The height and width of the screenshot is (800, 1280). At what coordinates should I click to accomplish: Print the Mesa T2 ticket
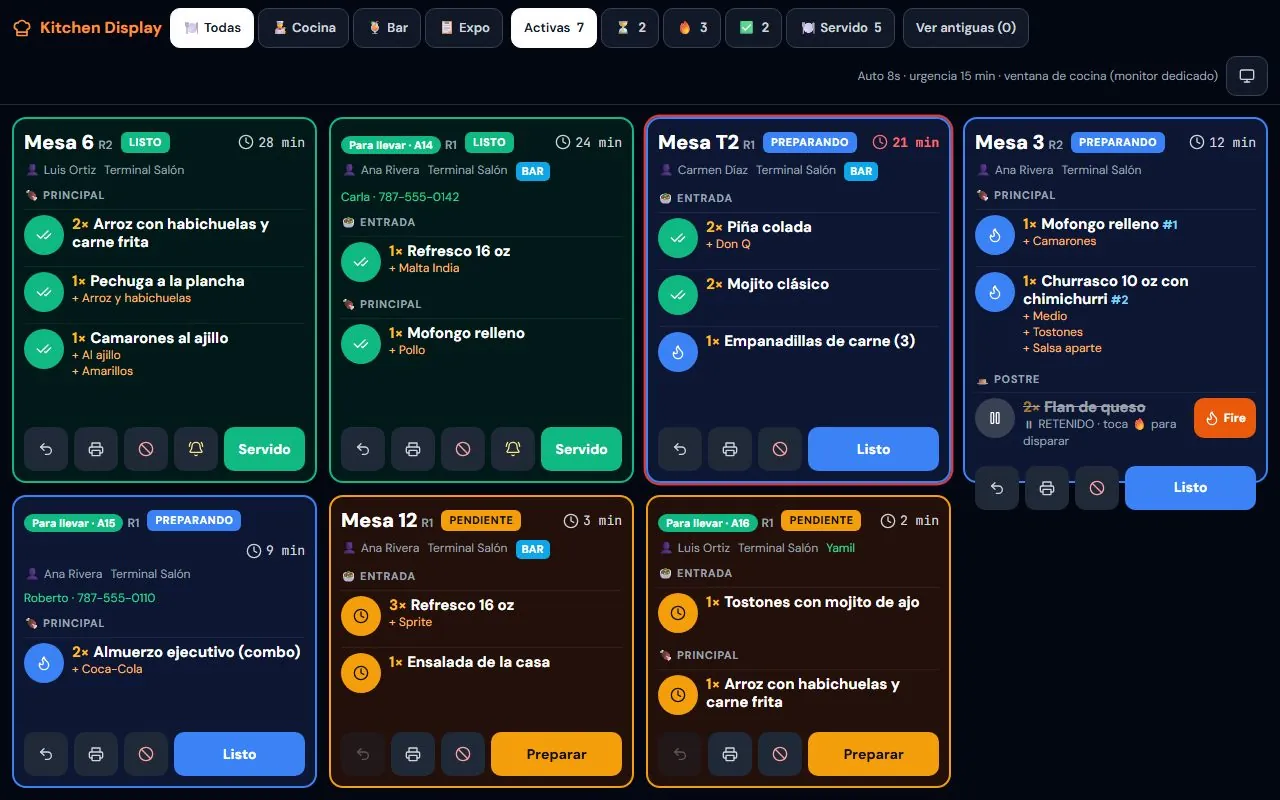coord(730,449)
